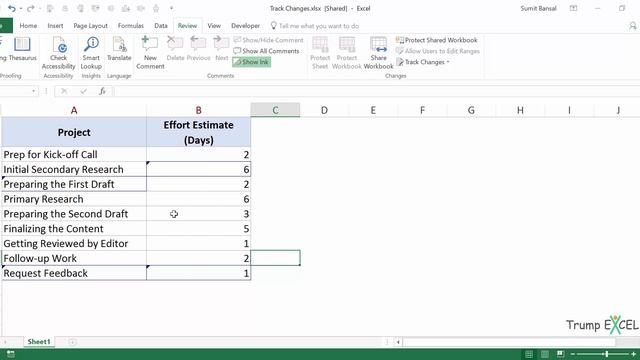The width and height of the screenshot is (640, 360).
Task: Open Share Workbook dialog
Action: click(378, 53)
